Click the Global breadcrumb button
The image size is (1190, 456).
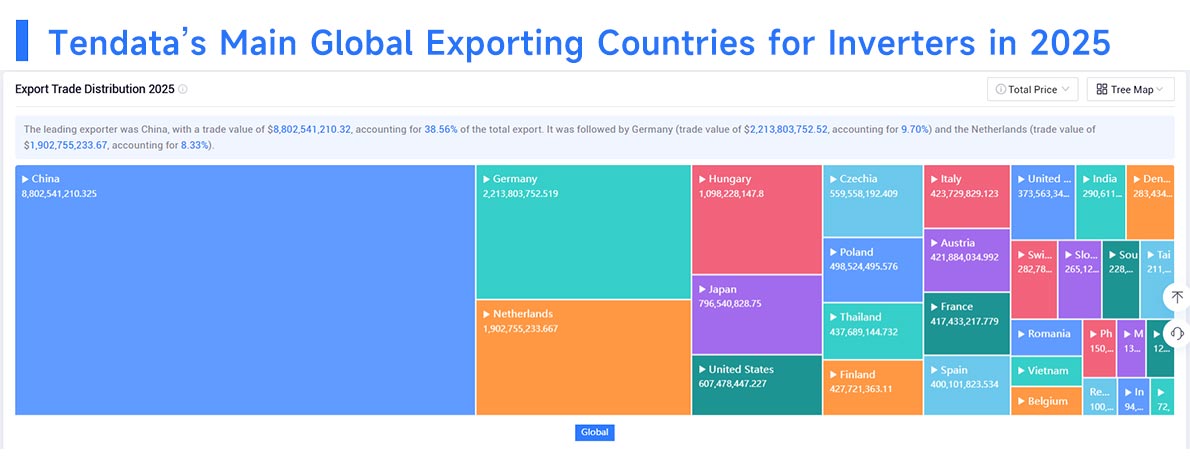click(595, 432)
